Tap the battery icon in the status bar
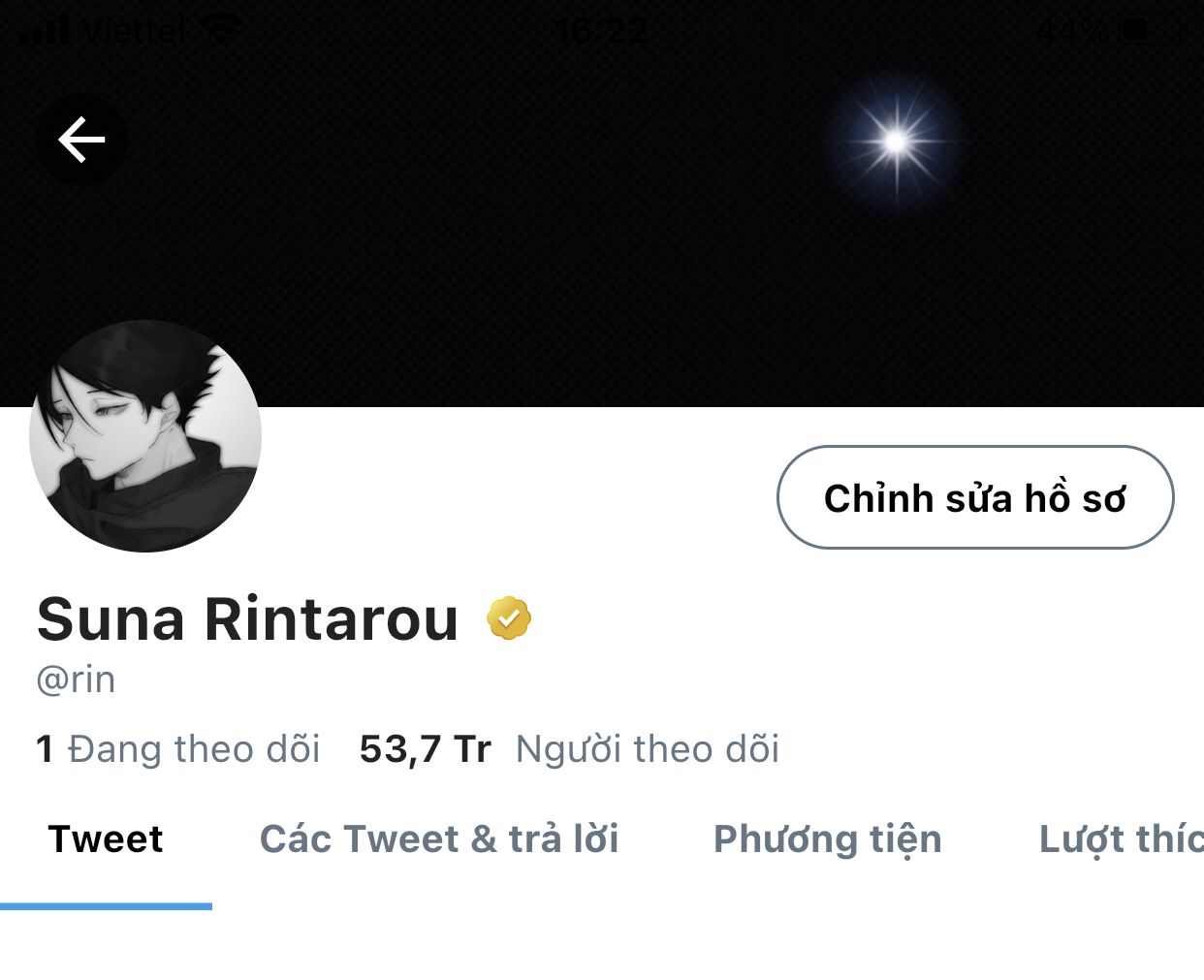The width and height of the screenshot is (1204, 980). point(1136,30)
